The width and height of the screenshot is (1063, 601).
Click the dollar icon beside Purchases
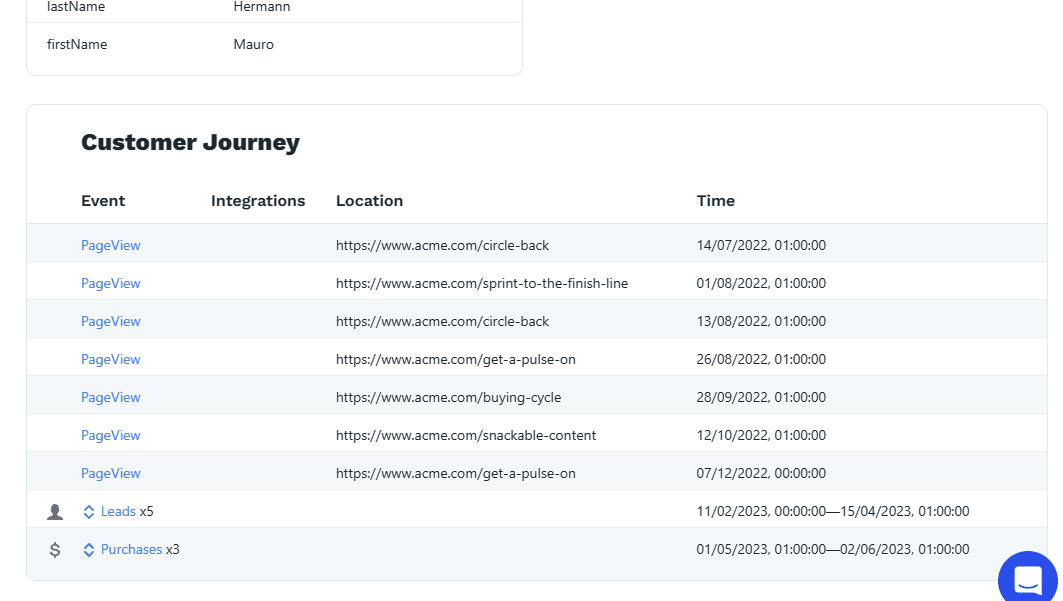pyautogui.click(x=55, y=549)
